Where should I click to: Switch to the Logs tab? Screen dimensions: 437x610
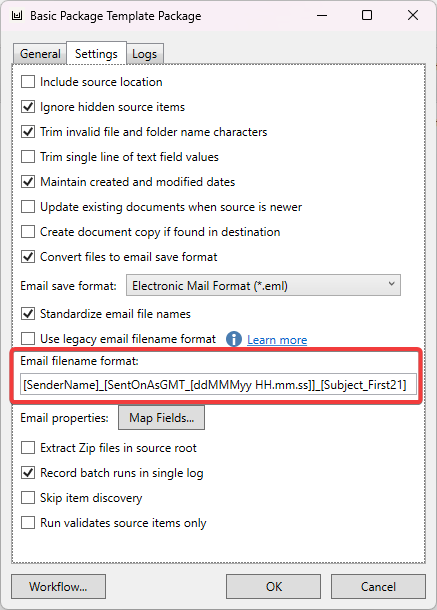pos(144,54)
